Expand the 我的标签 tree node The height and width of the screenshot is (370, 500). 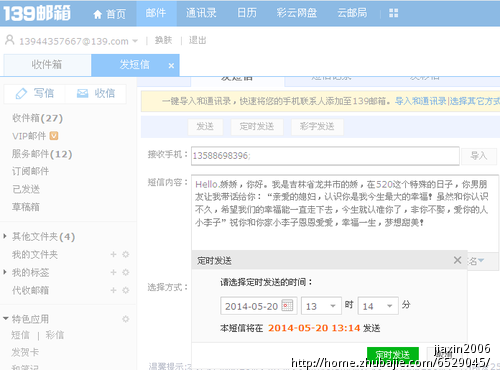click(5, 272)
